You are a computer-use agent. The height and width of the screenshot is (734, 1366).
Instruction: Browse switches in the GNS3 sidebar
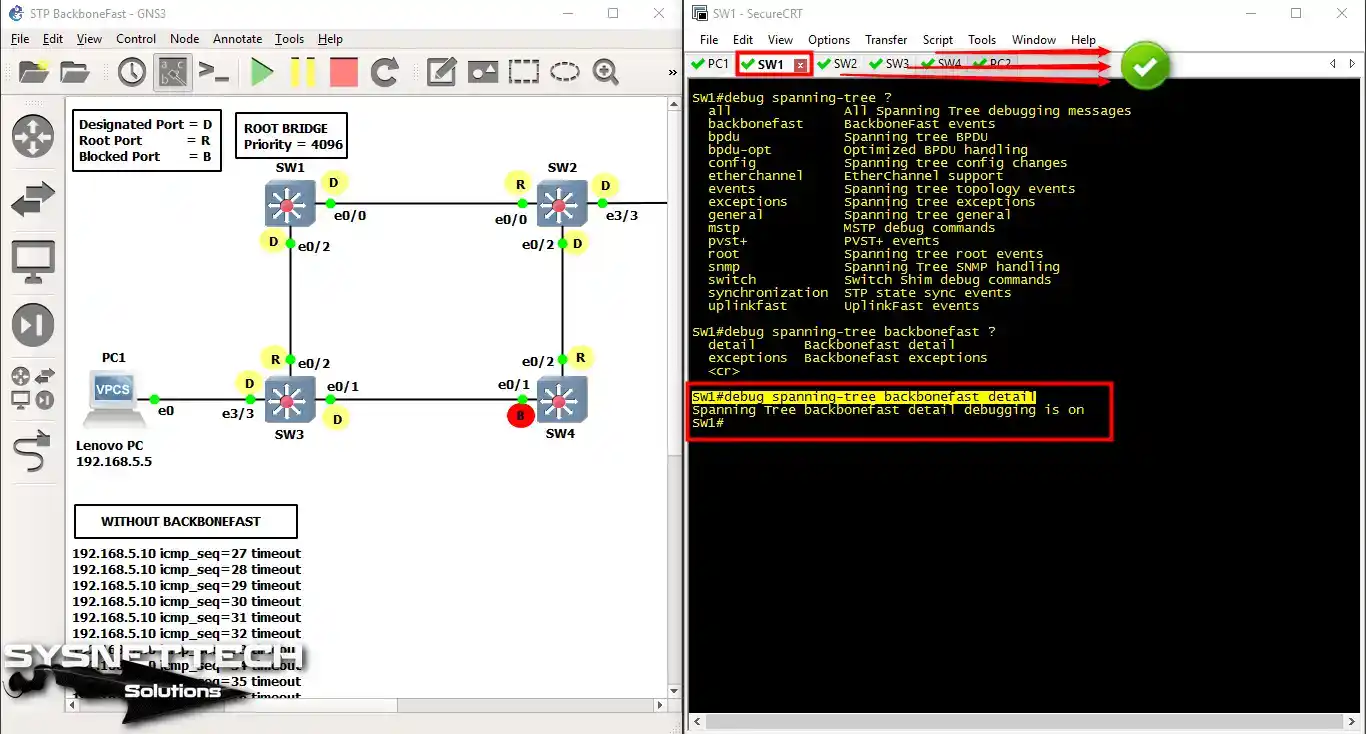pyautogui.click(x=33, y=199)
